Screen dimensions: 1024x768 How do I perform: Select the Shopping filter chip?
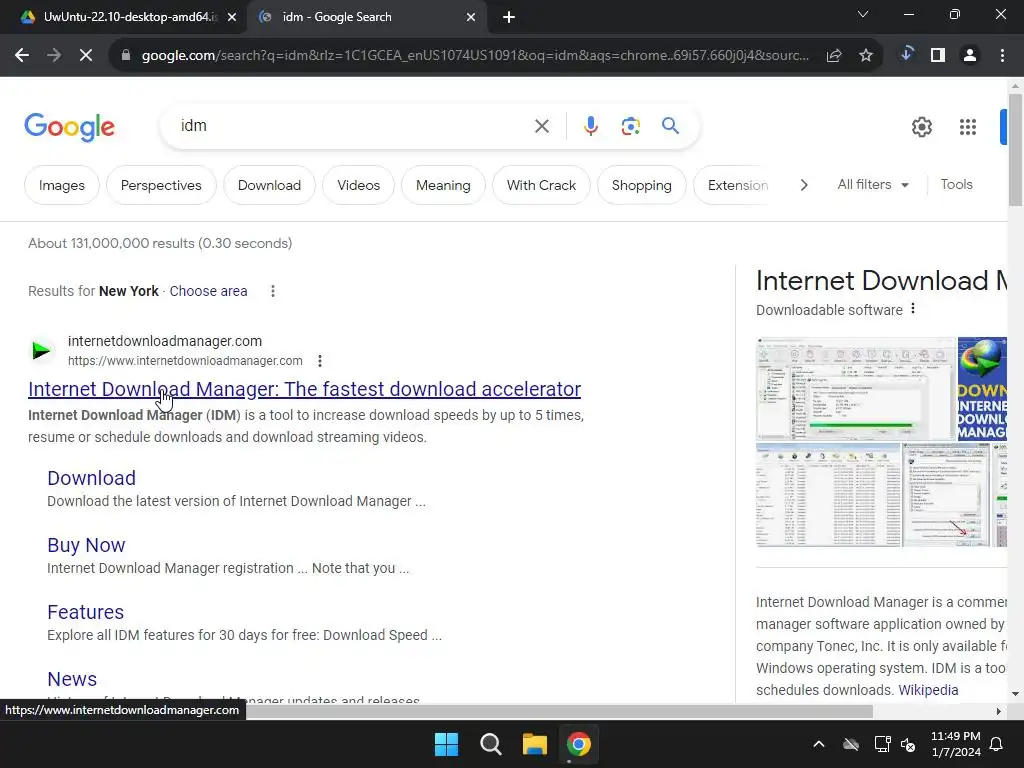[x=641, y=185]
